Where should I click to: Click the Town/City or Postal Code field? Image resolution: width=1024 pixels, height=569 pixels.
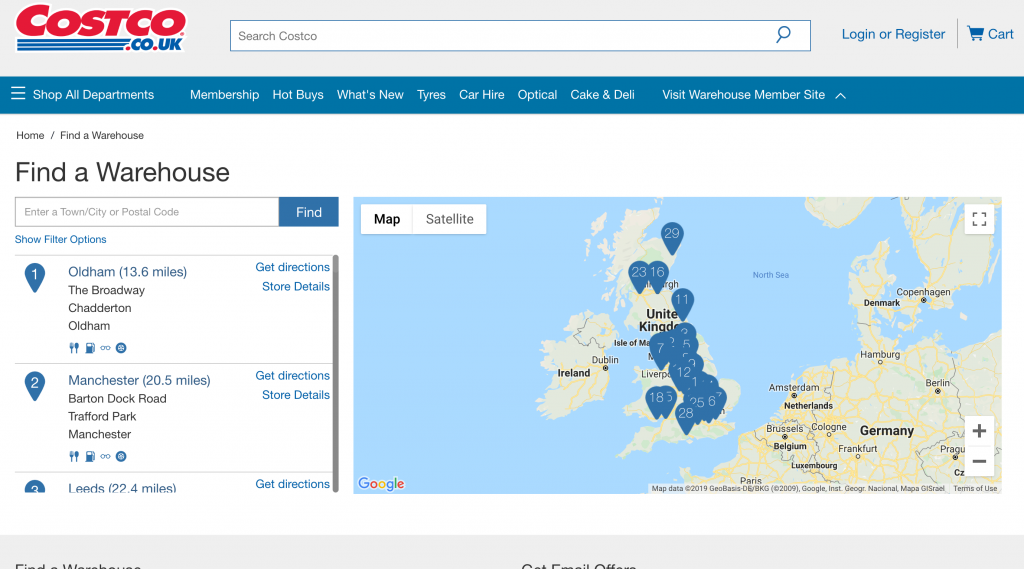coord(147,212)
